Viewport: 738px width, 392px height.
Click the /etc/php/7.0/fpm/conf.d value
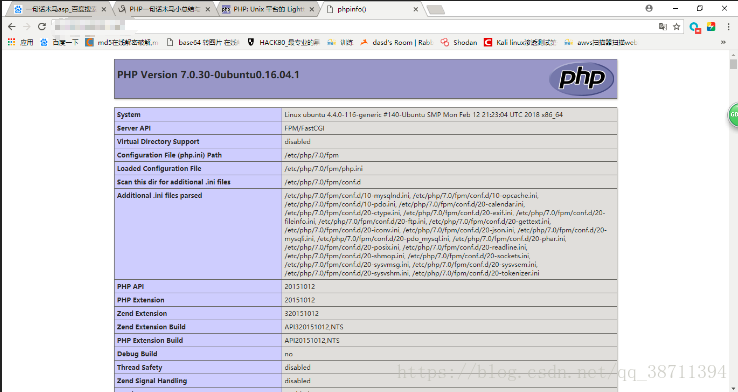tap(322, 182)
